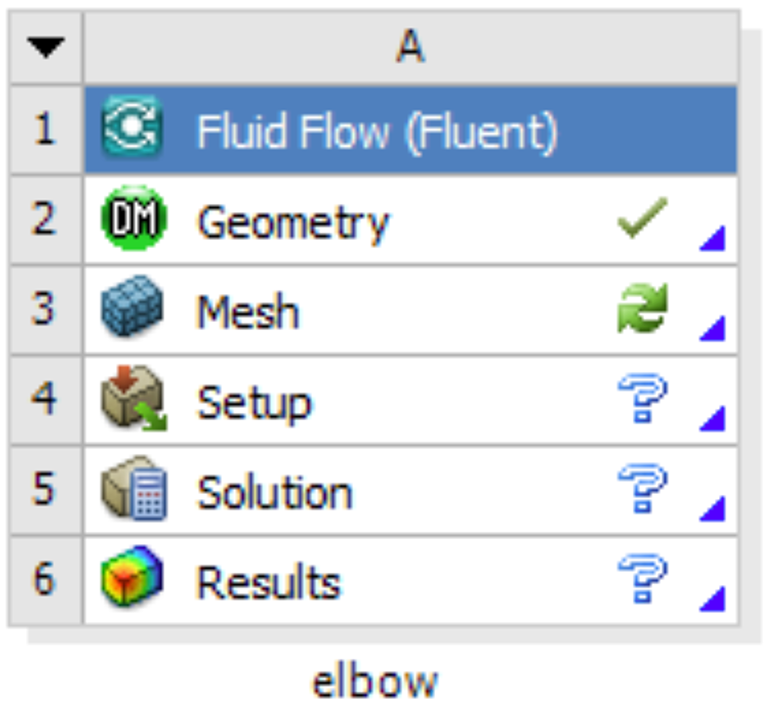Click the DesignModeler Geometry icon

tap(133, 218)
